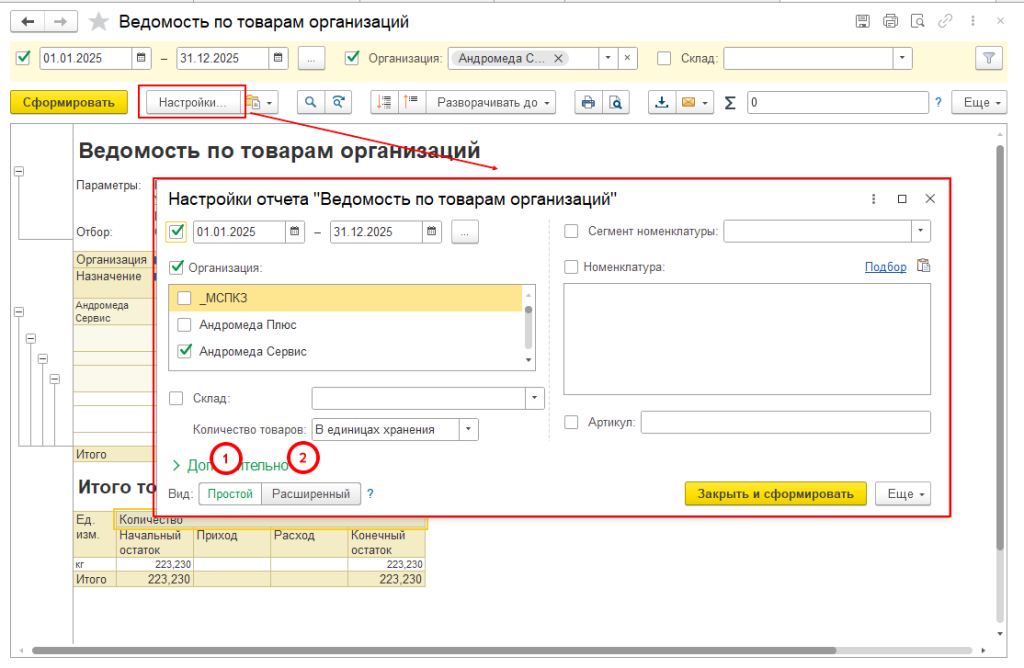
Task: Open calendar for 01.01.2025 in settings dialog
Action: pyautogui.click(x=295, y=232)
